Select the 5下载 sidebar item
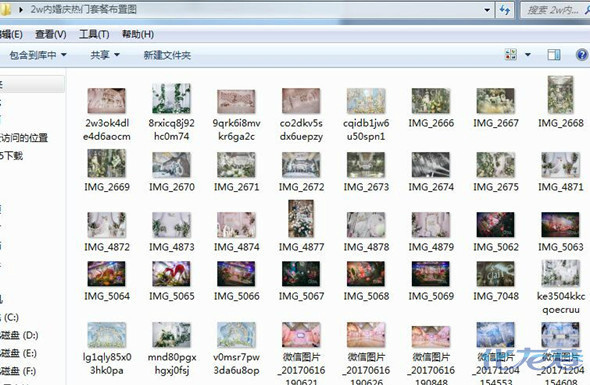The image size is (590, 385). tap(11, 155)
